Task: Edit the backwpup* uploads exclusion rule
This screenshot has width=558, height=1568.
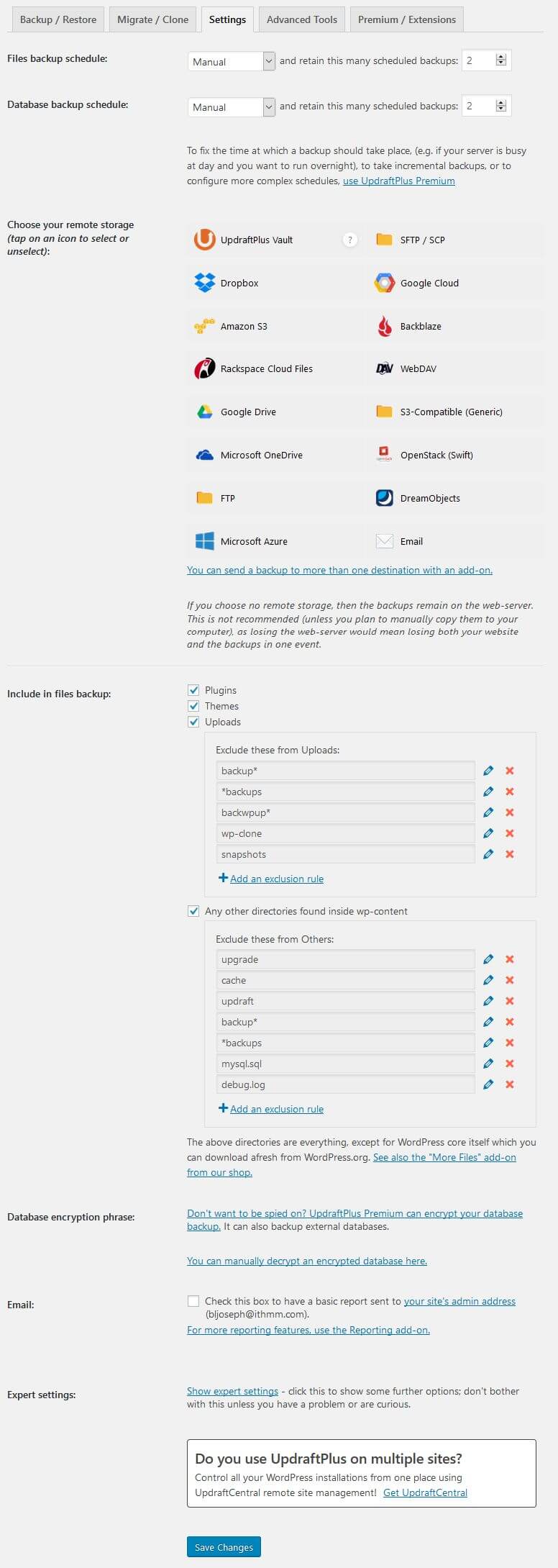Action: (488, 812)
